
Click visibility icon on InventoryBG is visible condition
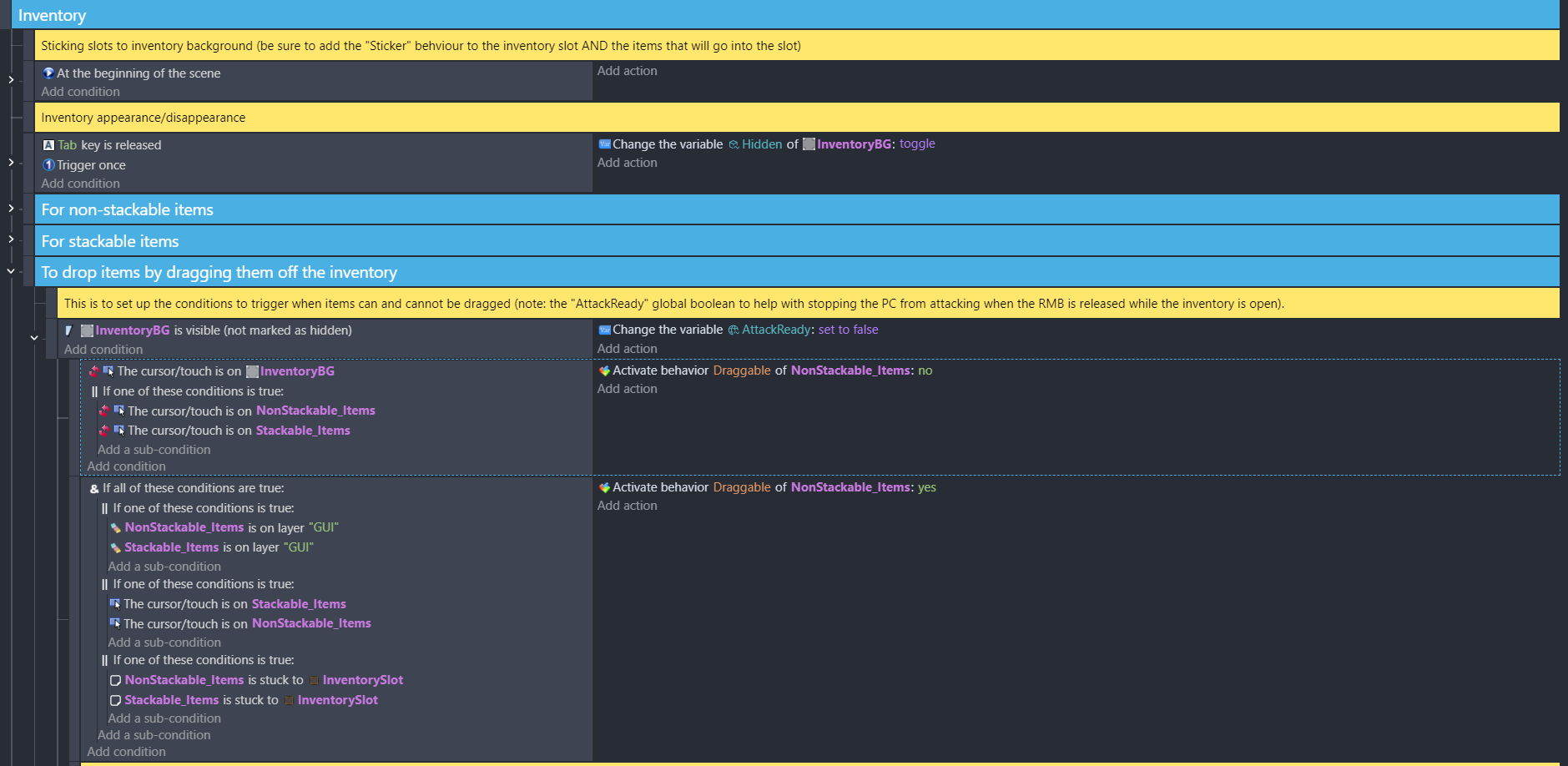pyautogui.click(x=69, y=331)
